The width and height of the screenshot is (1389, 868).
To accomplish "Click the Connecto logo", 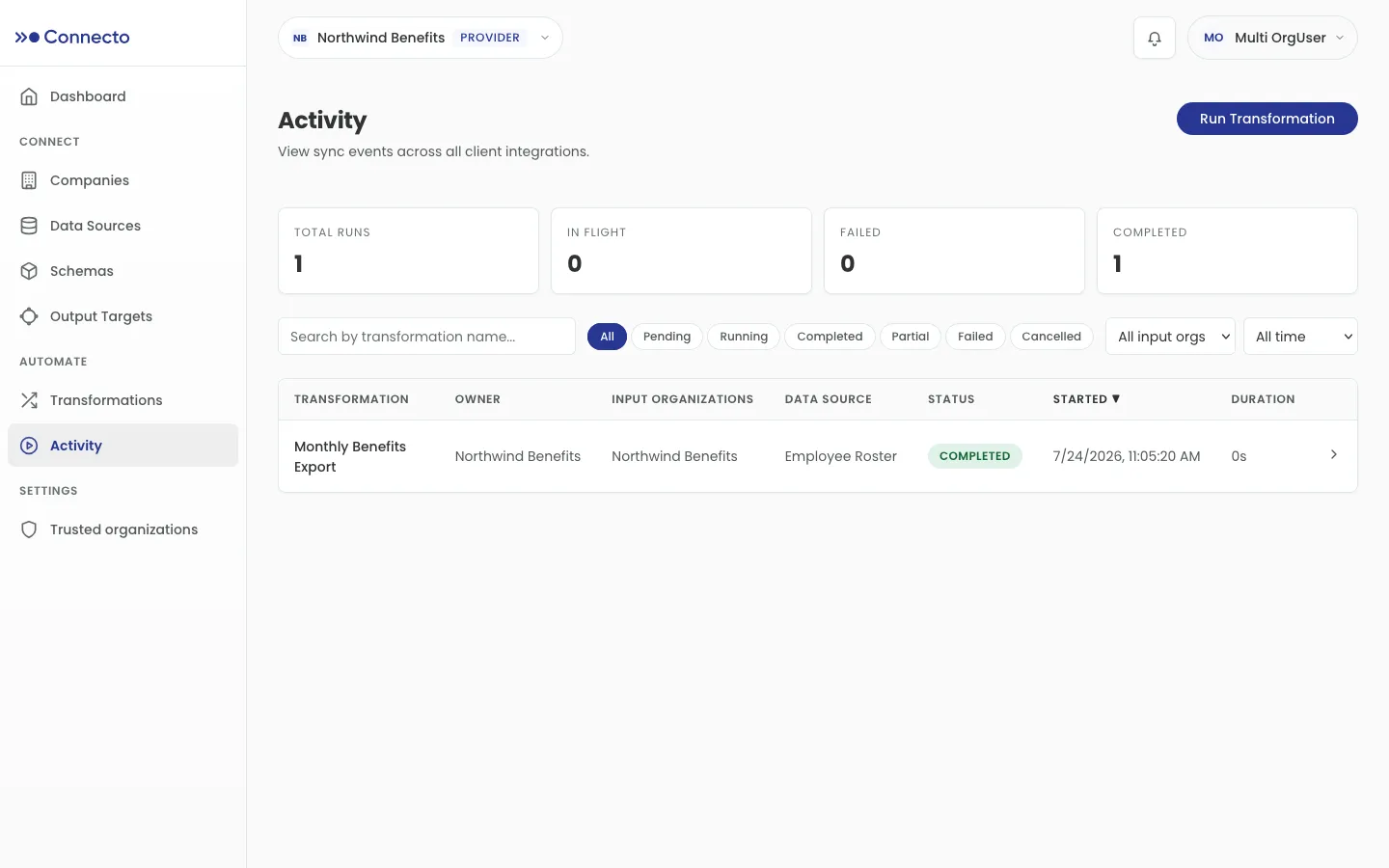I will tap(72, 37).
